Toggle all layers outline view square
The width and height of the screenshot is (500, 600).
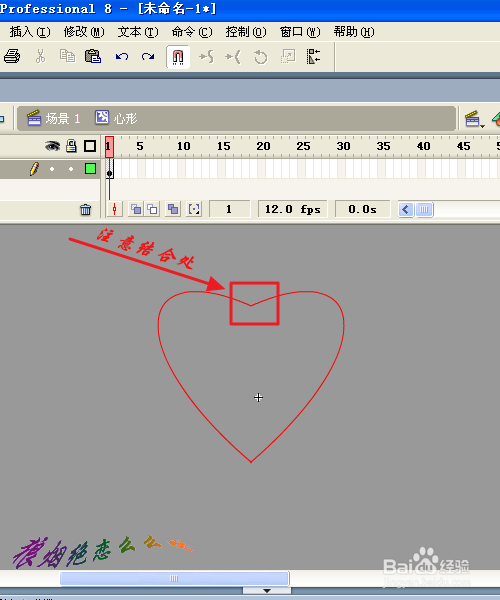coord(90,146)
